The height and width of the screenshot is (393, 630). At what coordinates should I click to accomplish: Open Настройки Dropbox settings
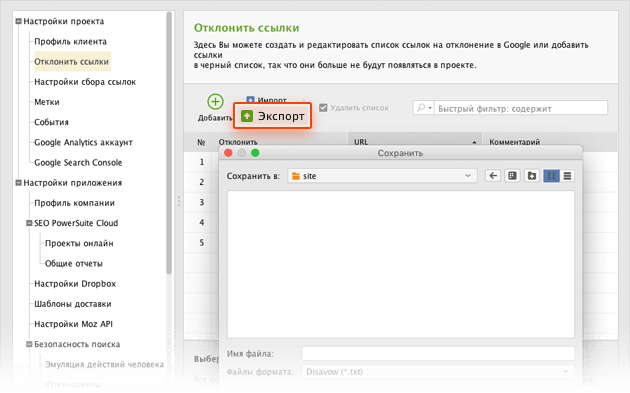75,284
